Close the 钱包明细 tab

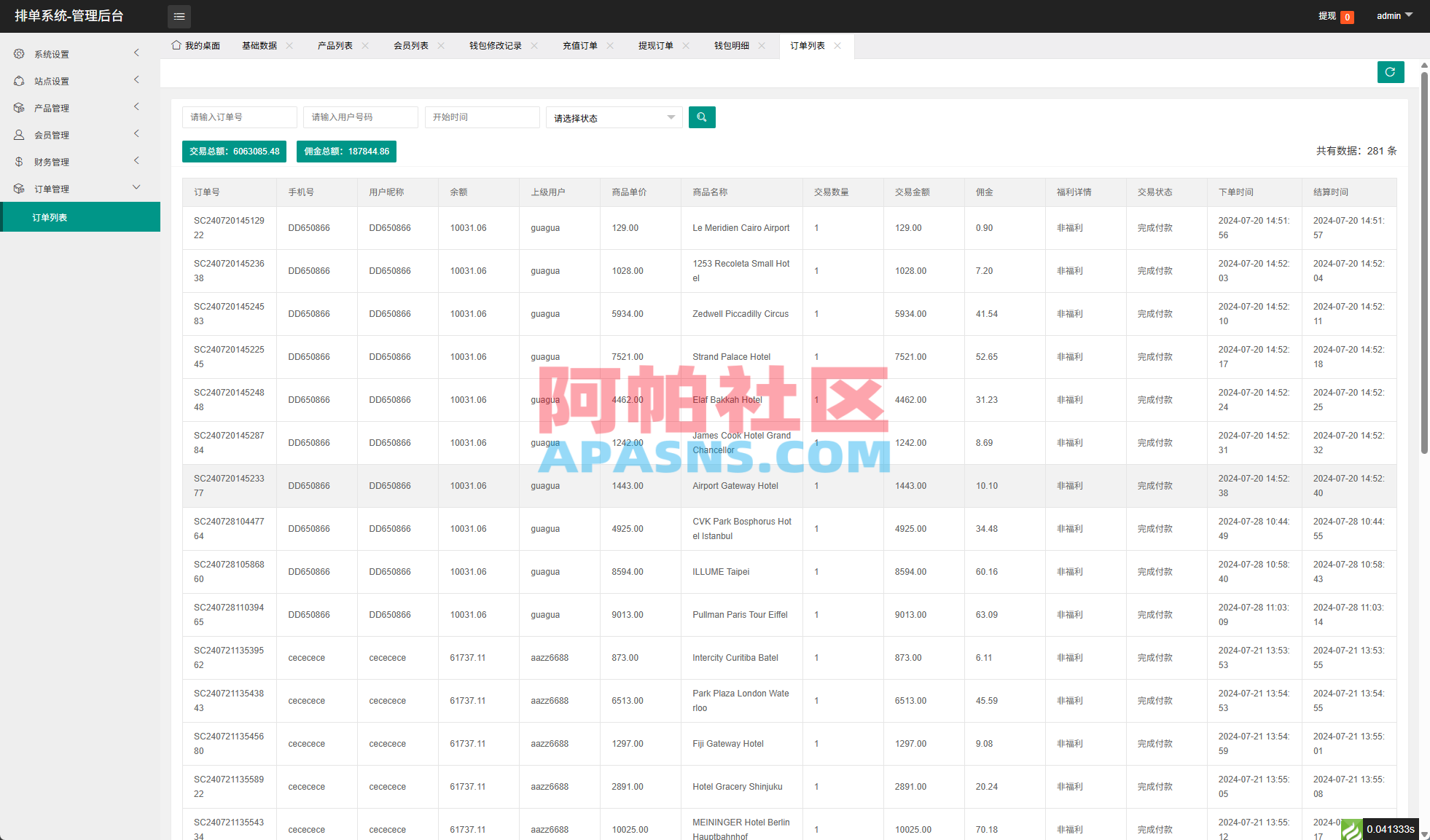[762, 45]
